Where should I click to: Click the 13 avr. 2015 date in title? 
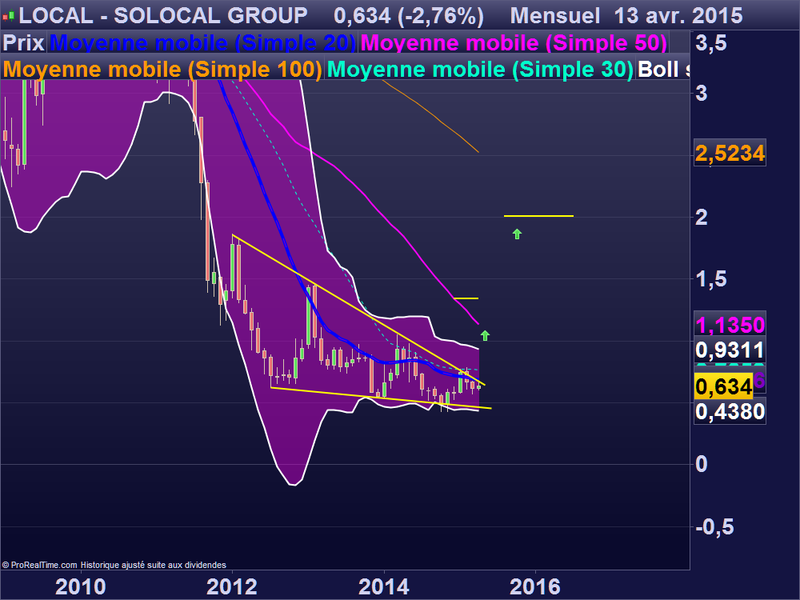pos(678,16)
